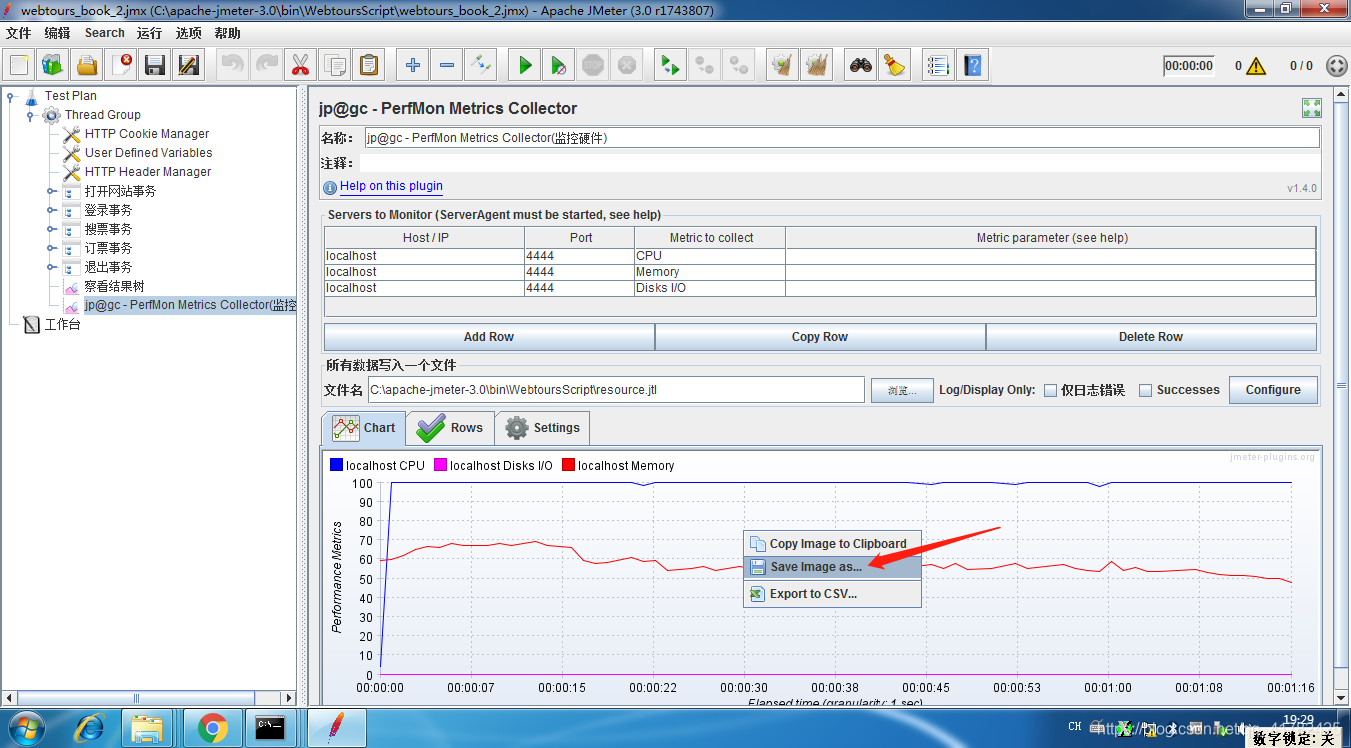The width and height of the screenshot is (1351, 748).
Task: Click the Copy Row button
Action: pos(820,337)
